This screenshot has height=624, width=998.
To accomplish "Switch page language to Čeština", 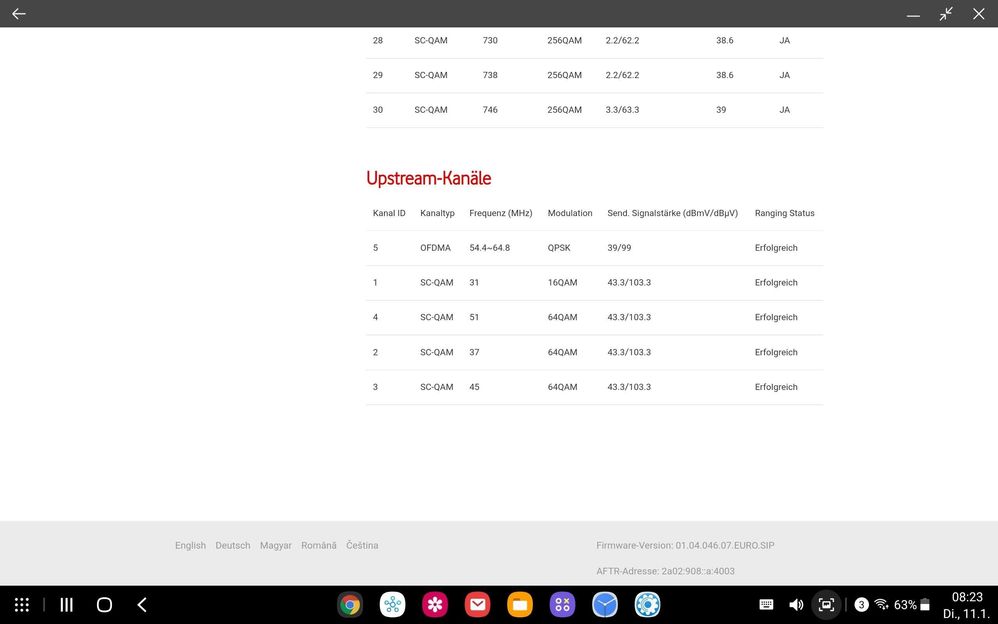I will tap(362, 545).
